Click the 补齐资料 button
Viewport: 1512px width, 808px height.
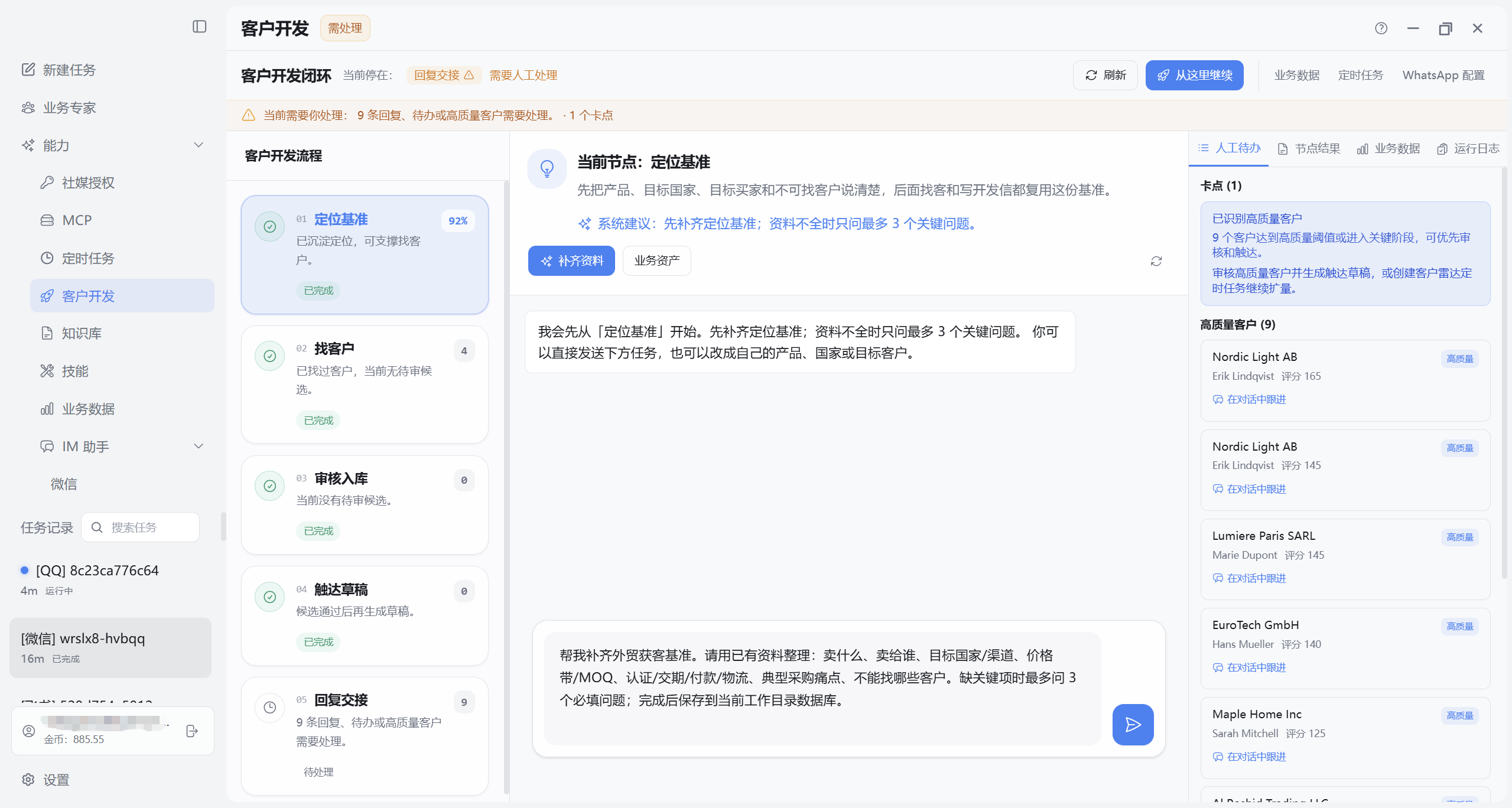click(571, 260)
